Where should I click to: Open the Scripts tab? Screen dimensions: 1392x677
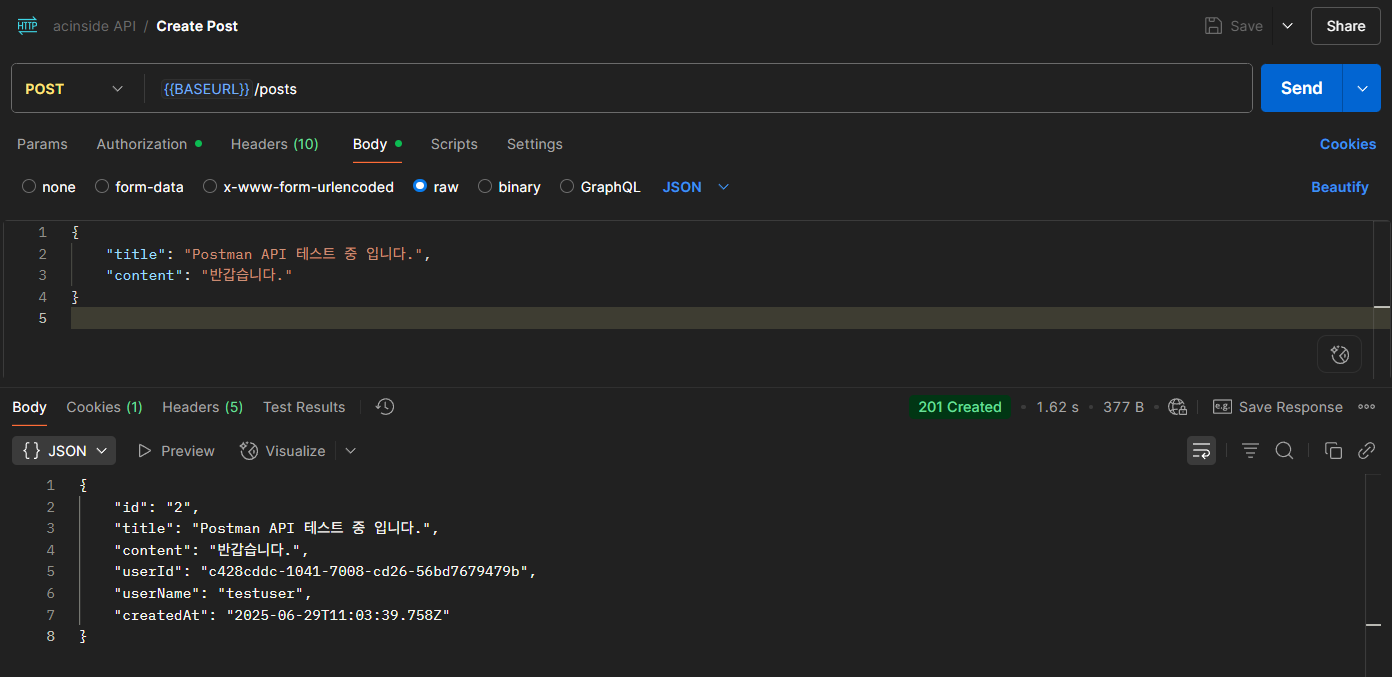pyautogui.click(x=454, y=144)
